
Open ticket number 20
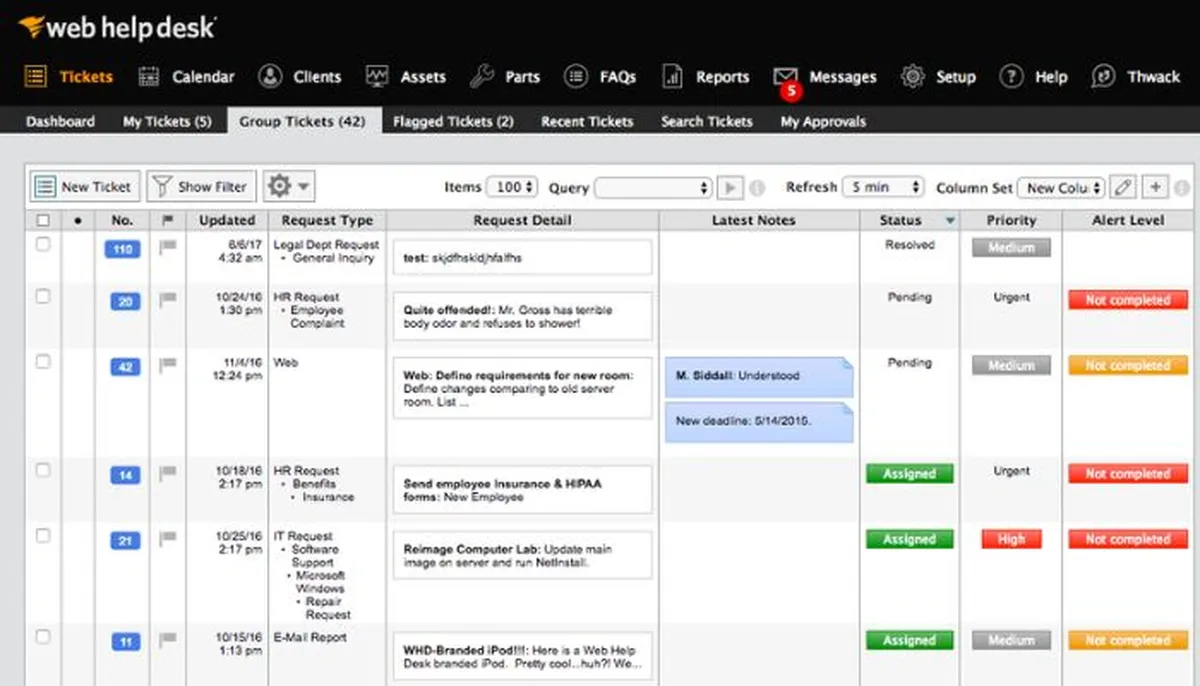coord(124,301)
